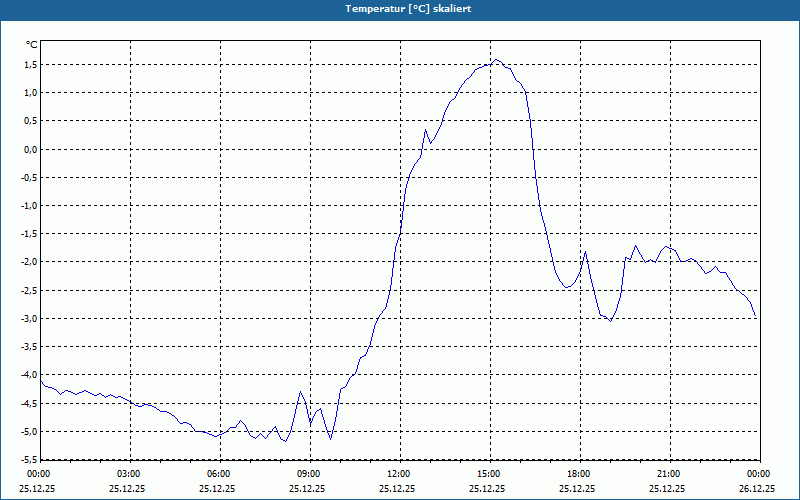Click the "°C" unit label on the y-axis

(x=32, y=45)
